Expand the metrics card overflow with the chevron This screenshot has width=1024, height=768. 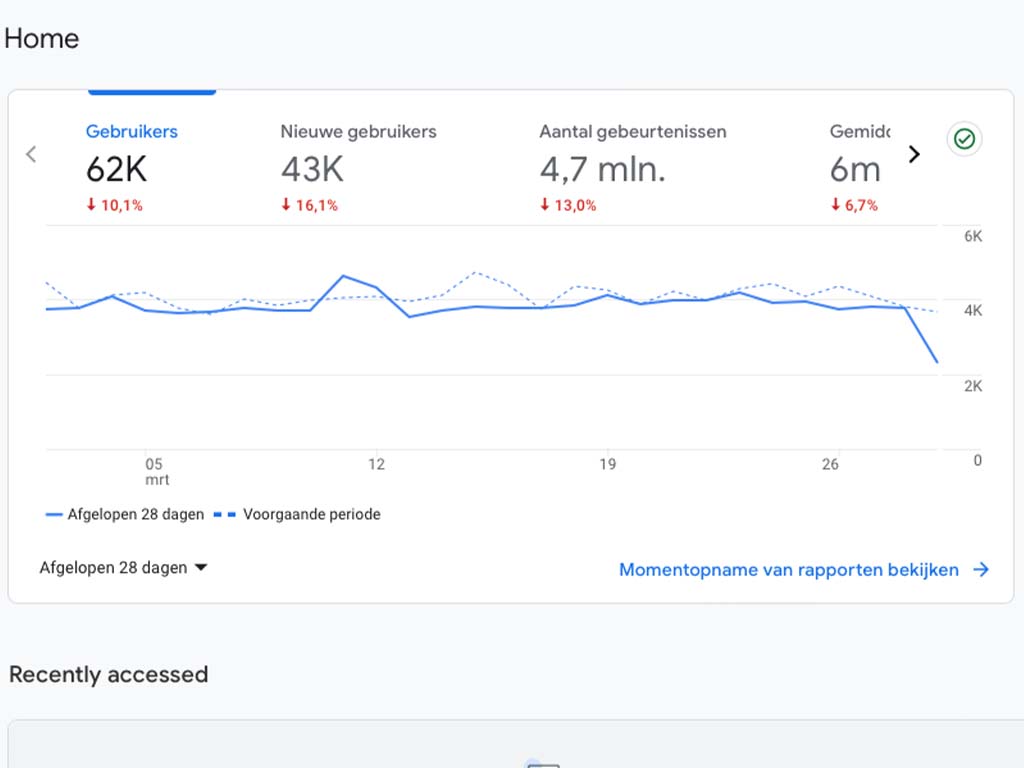tap(914, 154)
